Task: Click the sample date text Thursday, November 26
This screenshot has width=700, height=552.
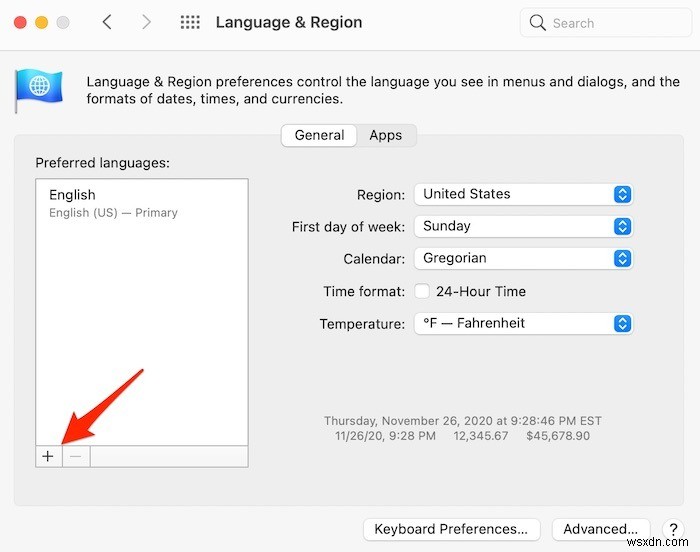Action: click(x=463, y=421)
